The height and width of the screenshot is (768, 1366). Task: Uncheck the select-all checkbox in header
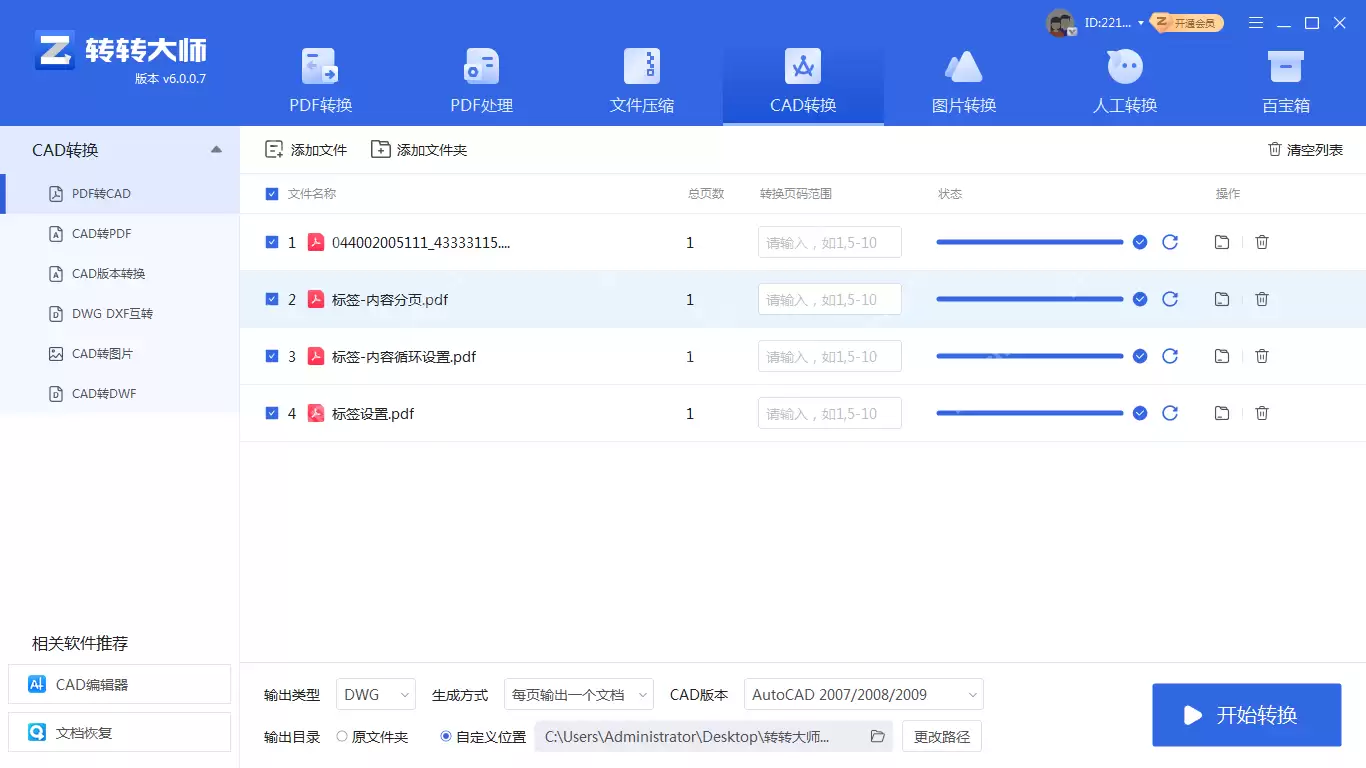point(271,193)
